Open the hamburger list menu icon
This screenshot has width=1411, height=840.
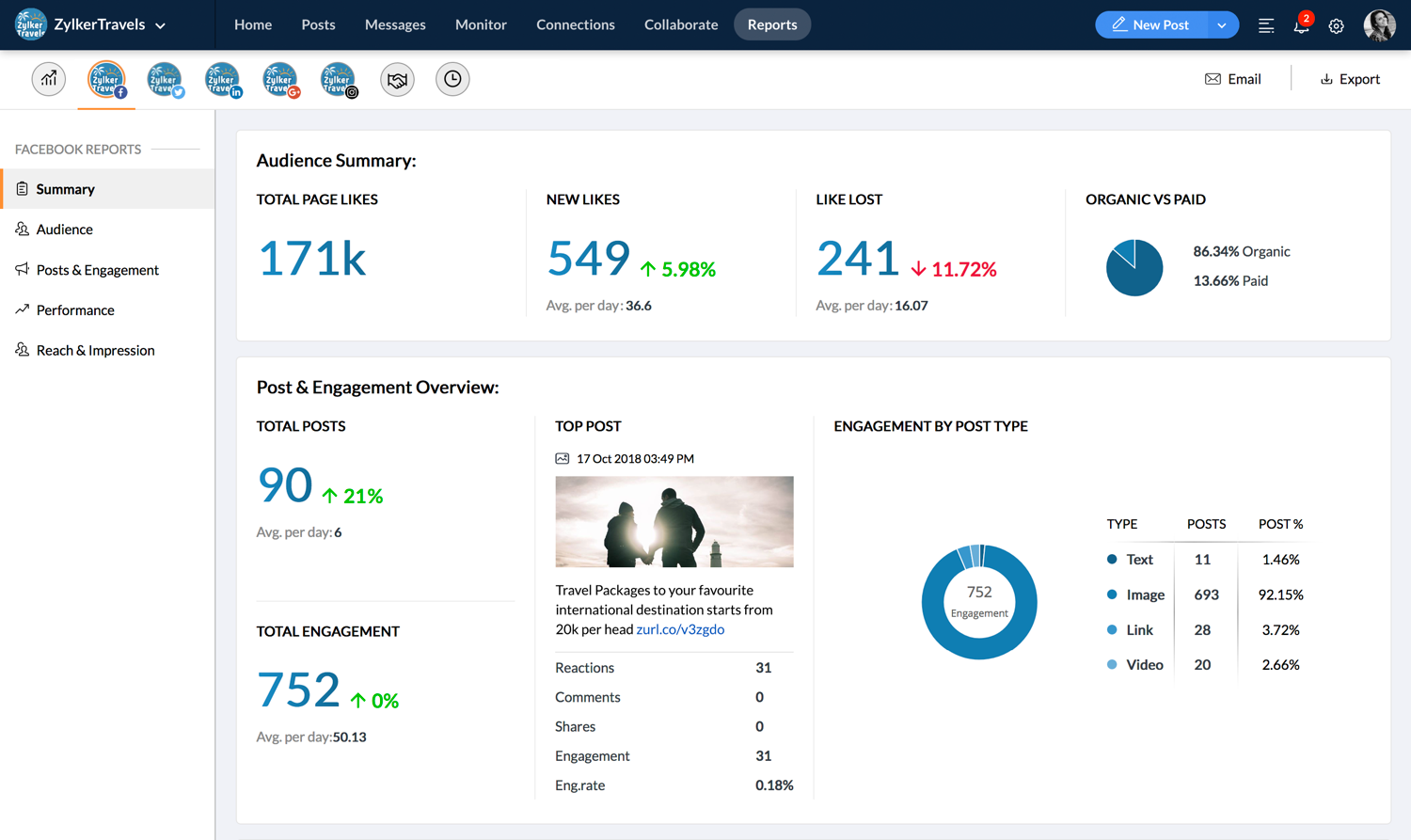[1266, 26]
